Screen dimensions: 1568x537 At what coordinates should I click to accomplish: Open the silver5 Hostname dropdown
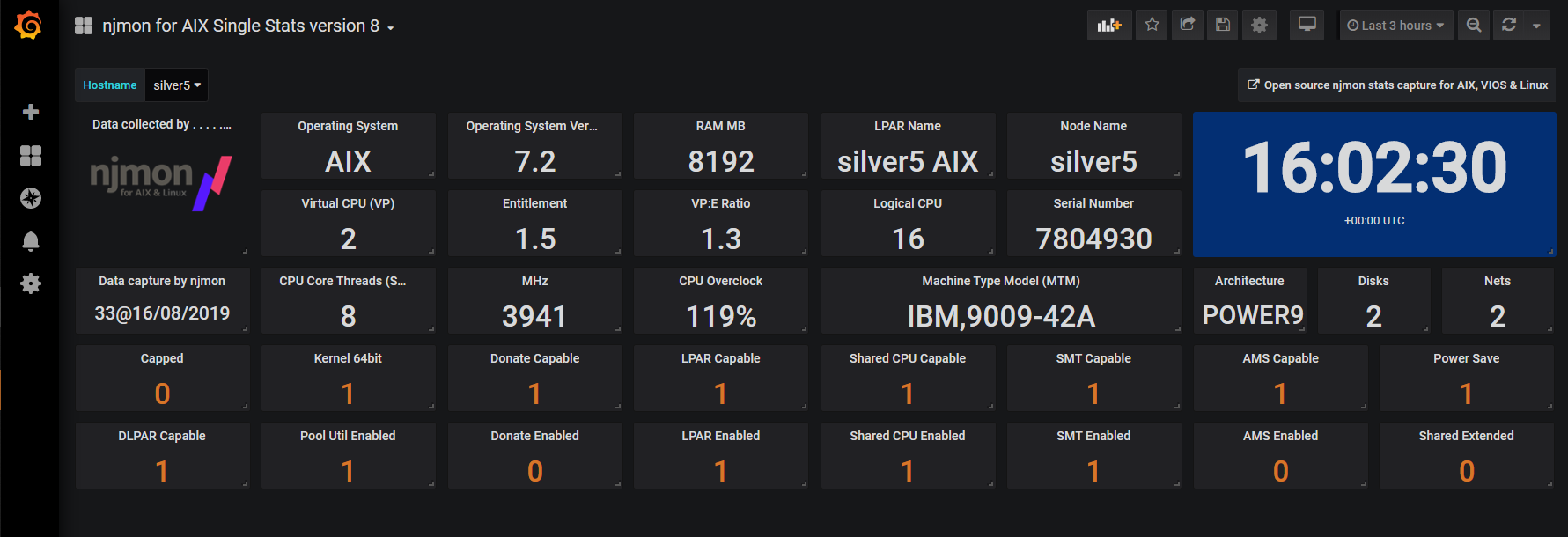[177, 85]
